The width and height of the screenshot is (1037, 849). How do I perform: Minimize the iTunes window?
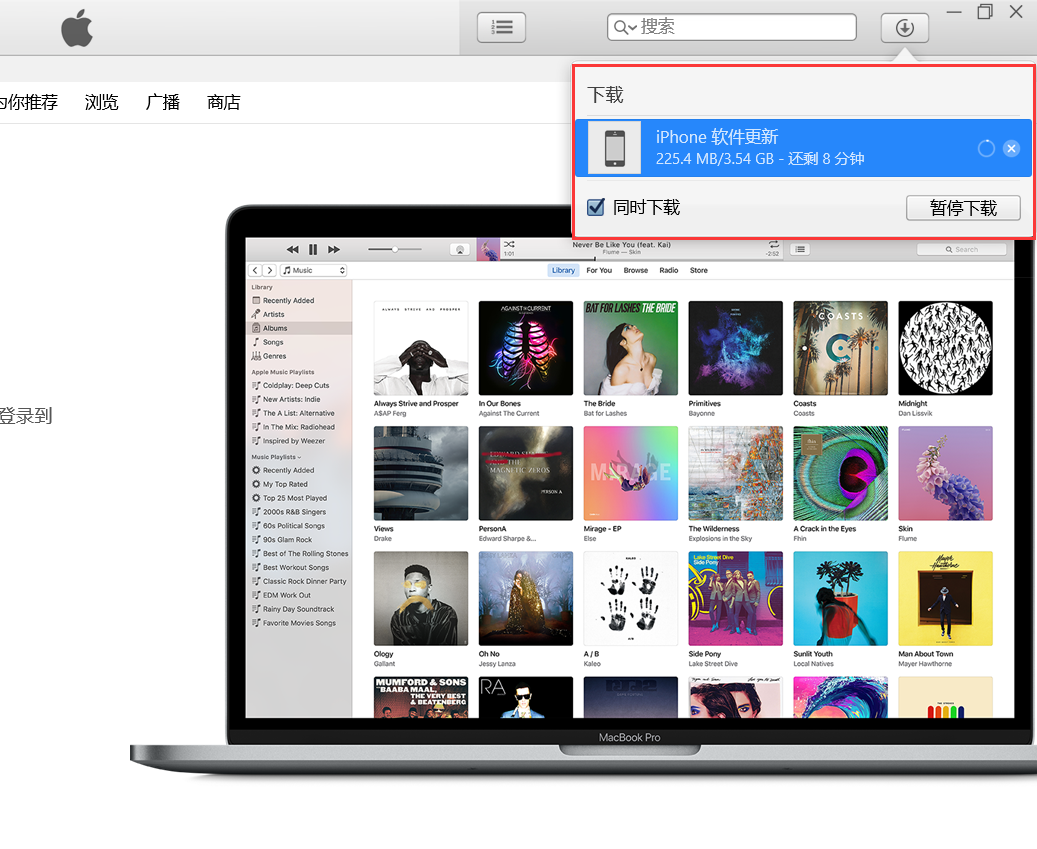point(954,12)
